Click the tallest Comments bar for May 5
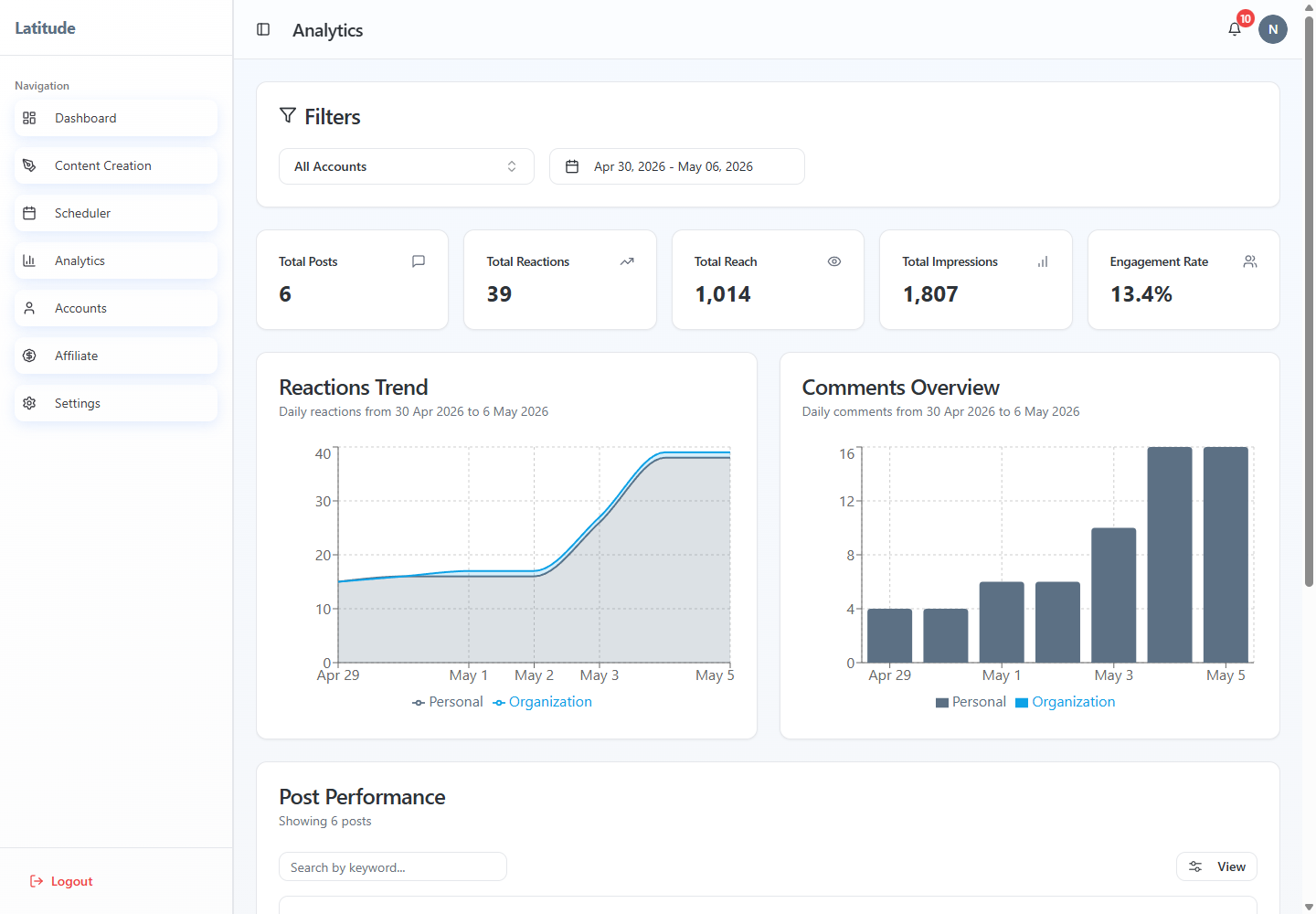 pyautogui.click(x=1226, y=555)
